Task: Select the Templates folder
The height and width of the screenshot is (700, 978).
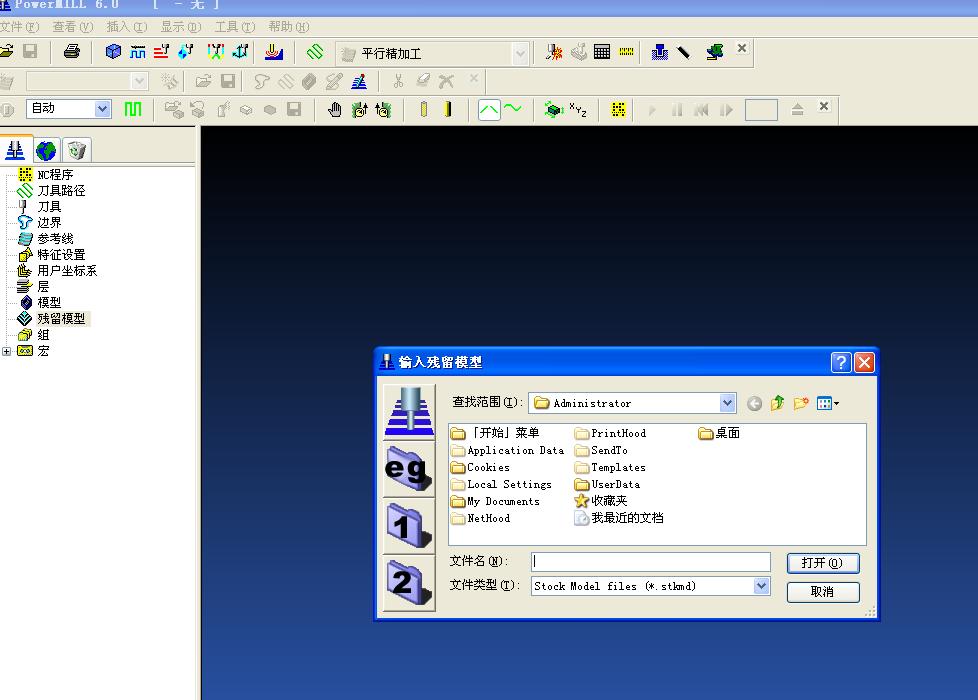Action: (610, 467)
